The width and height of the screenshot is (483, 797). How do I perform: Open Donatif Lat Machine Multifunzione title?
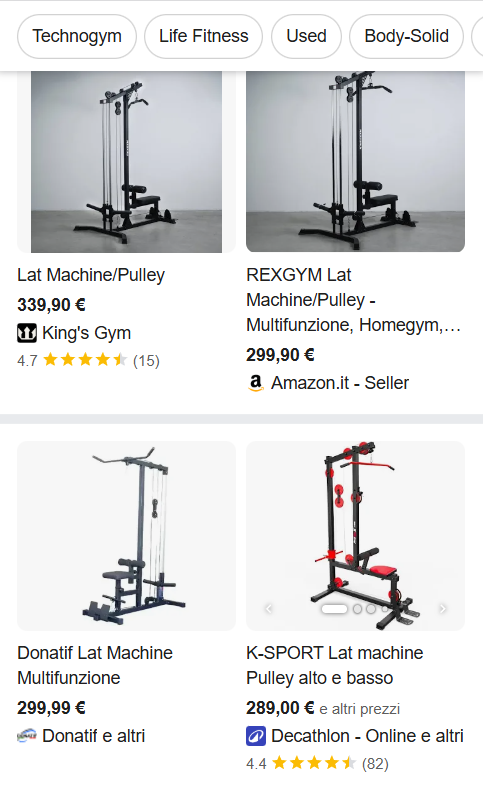click(95, 665)
